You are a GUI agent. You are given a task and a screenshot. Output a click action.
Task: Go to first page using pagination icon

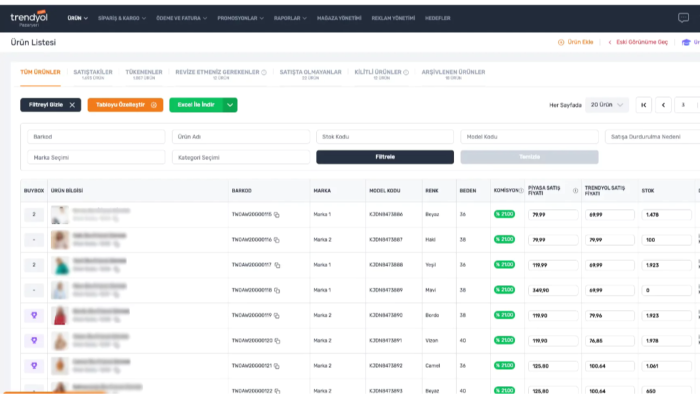pos(643,105)
